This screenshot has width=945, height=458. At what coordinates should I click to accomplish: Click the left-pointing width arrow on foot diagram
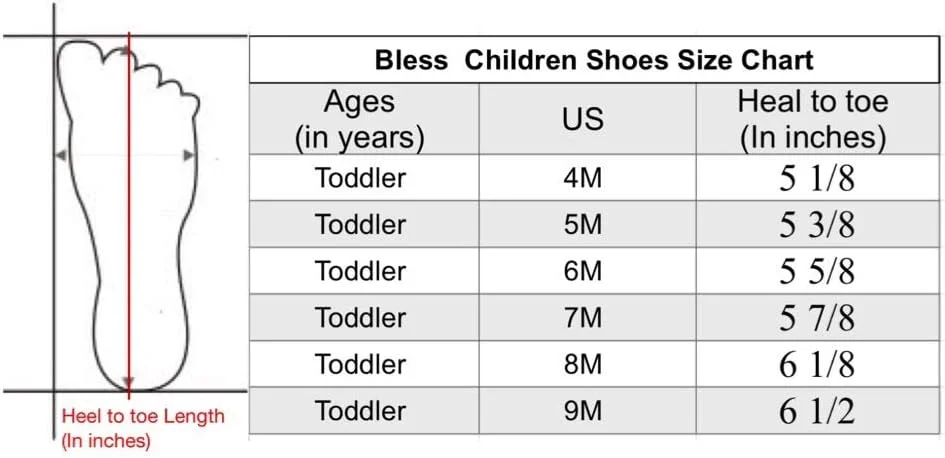[x=60, y=155]
